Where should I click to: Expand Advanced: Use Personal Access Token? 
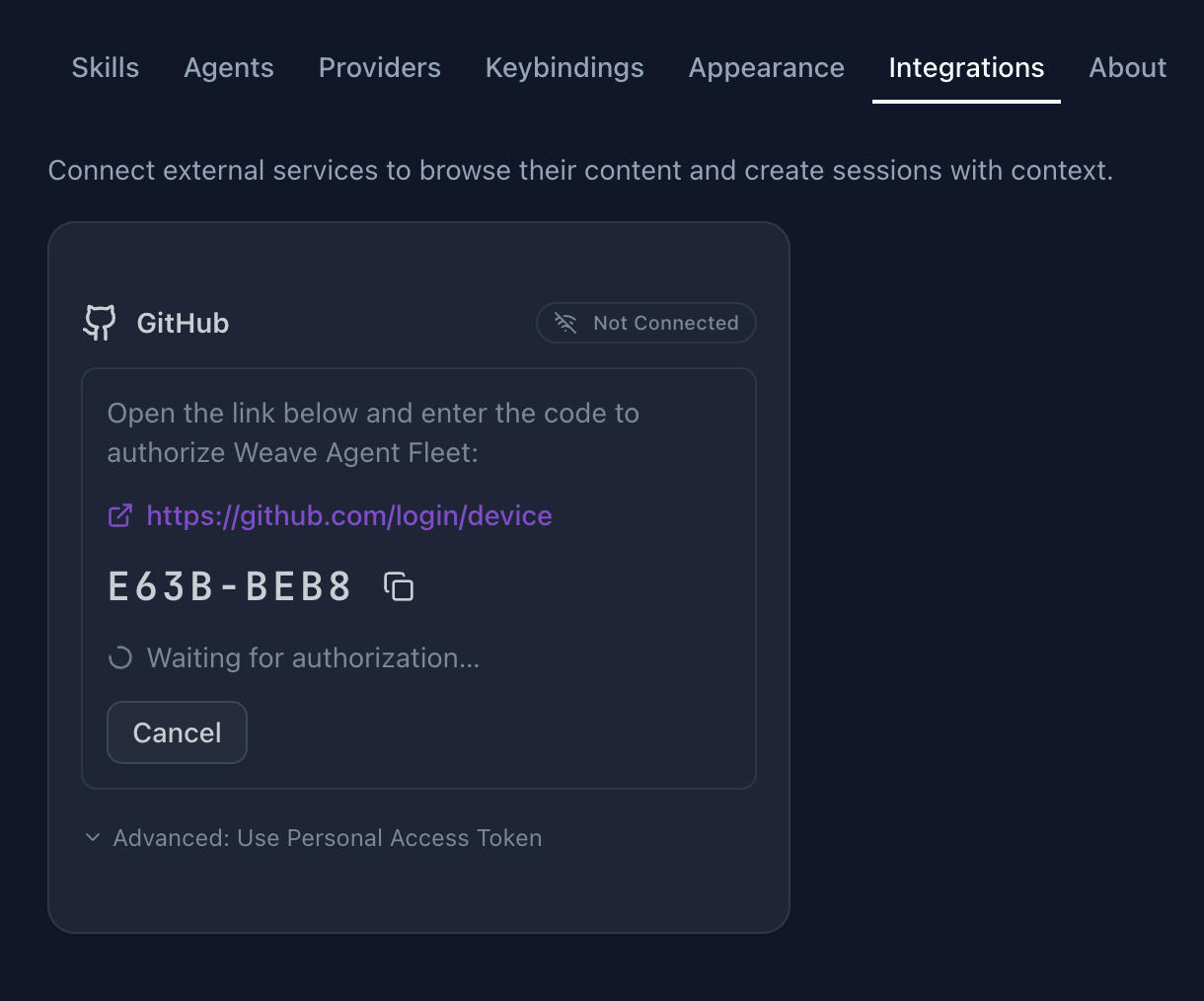[x=327, y=837]
